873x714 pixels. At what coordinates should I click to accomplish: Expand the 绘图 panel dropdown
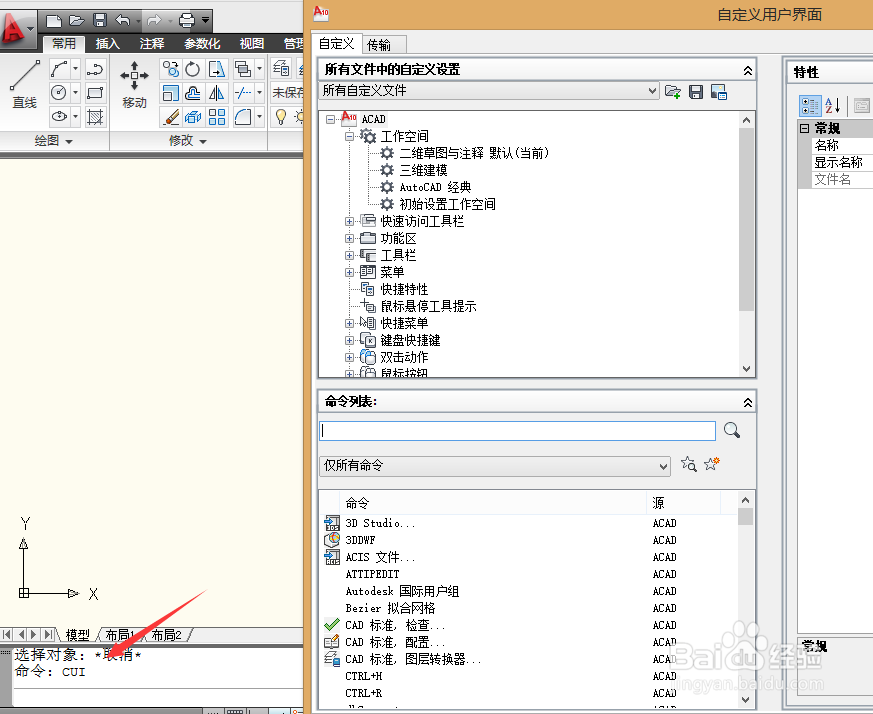(x=53, y=141)
